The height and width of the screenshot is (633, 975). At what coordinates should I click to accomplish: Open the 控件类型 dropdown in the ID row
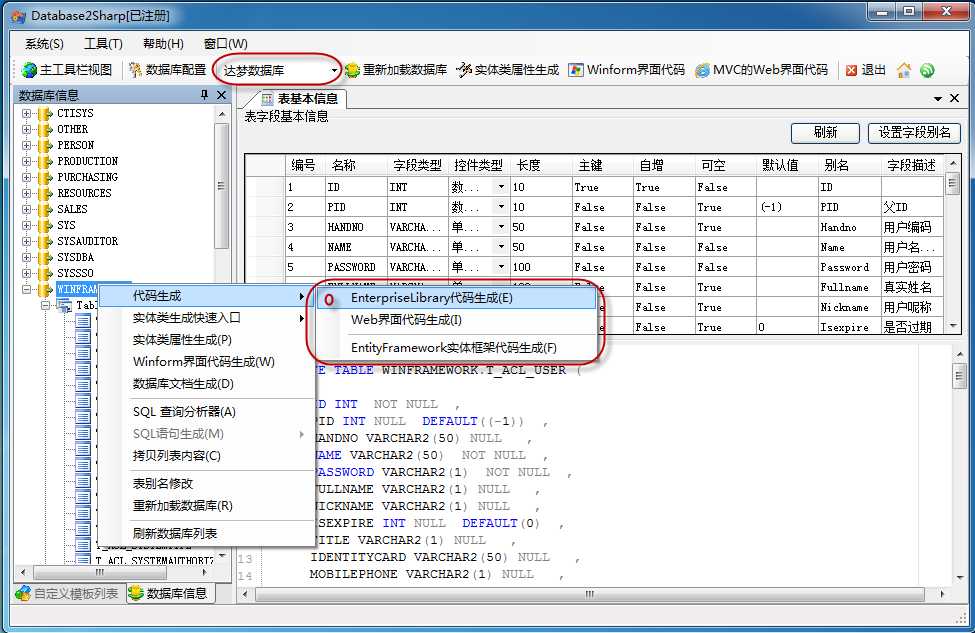501,187
